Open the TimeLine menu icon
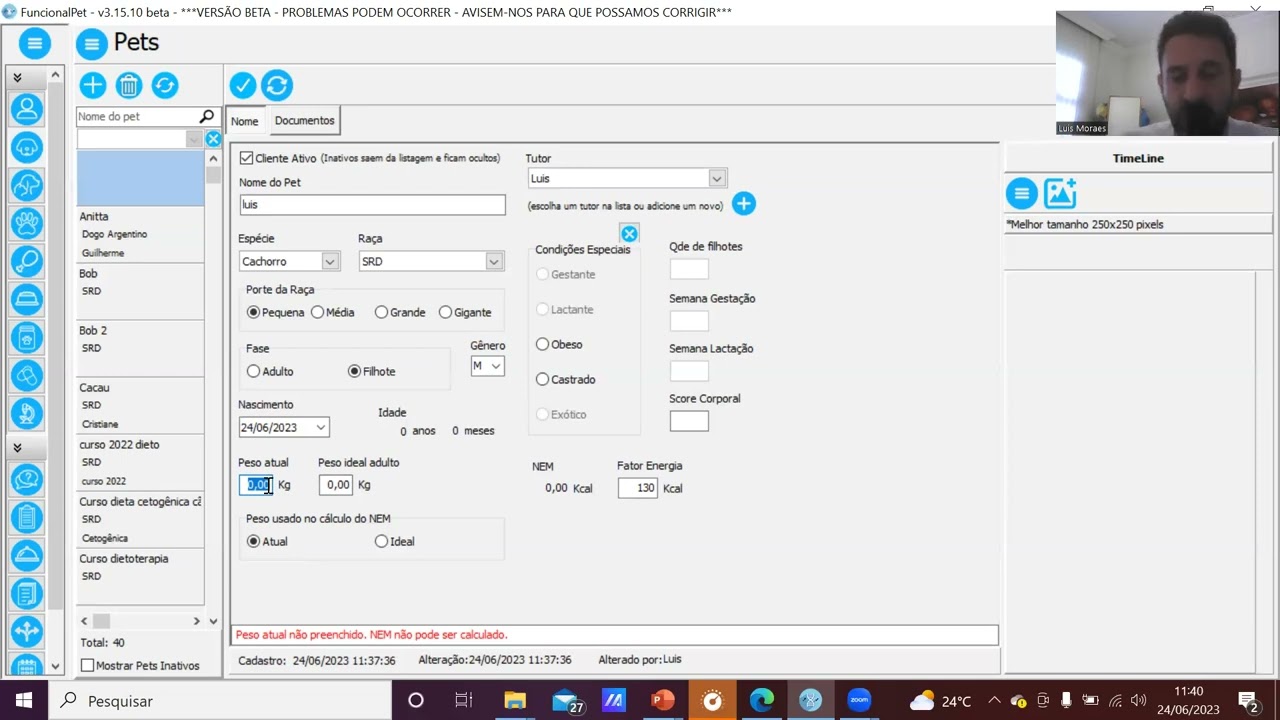This screenshot has height=720, width=1280. (1022, 193)
